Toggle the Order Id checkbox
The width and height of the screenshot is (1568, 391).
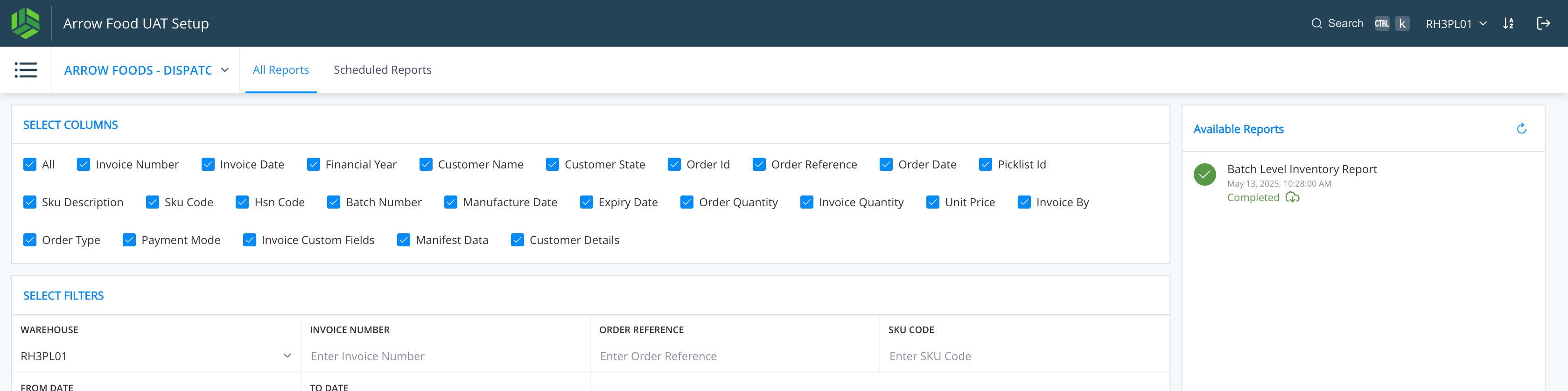[x=674, y=164]
